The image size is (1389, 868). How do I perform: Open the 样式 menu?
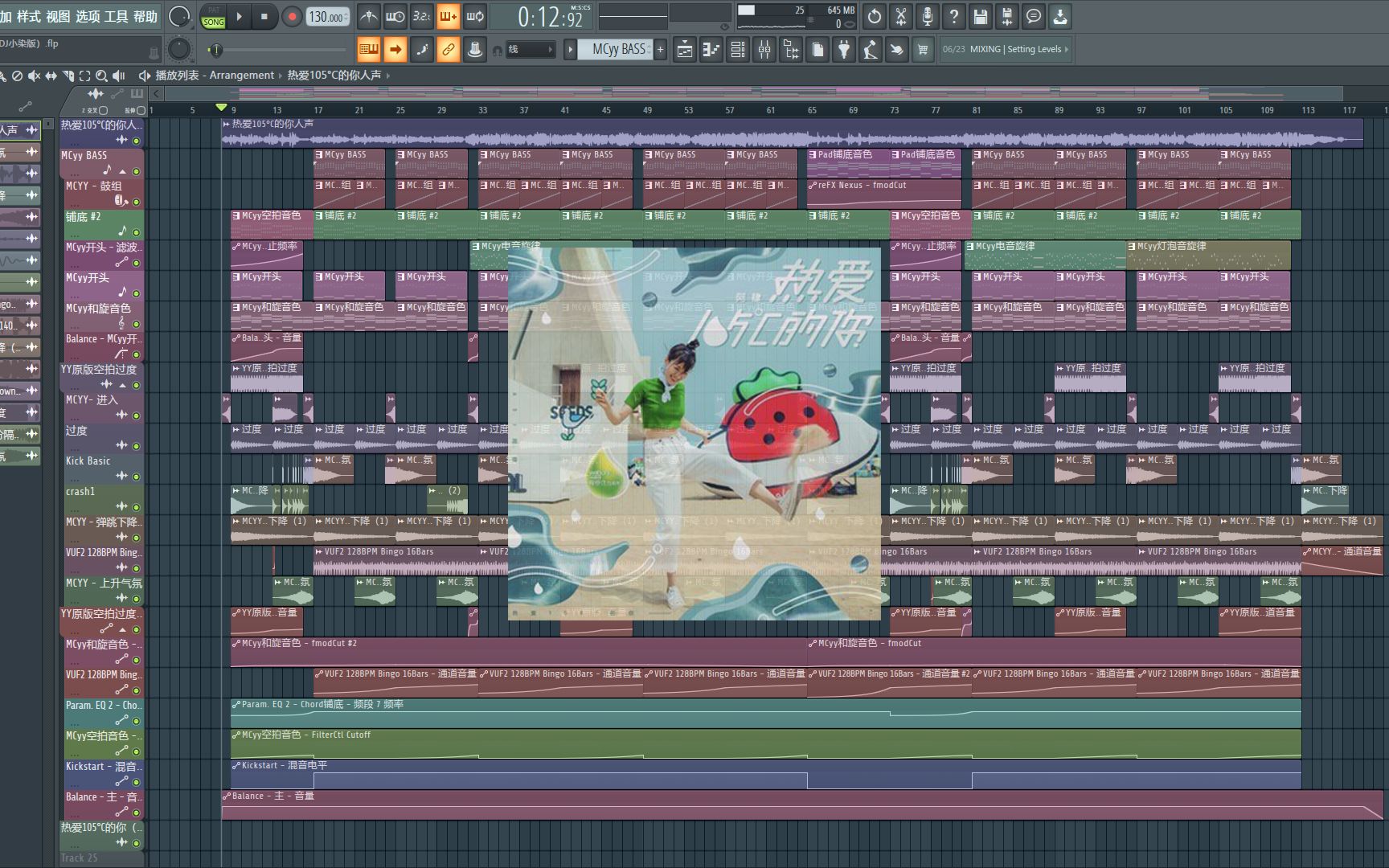coord(29,16)
